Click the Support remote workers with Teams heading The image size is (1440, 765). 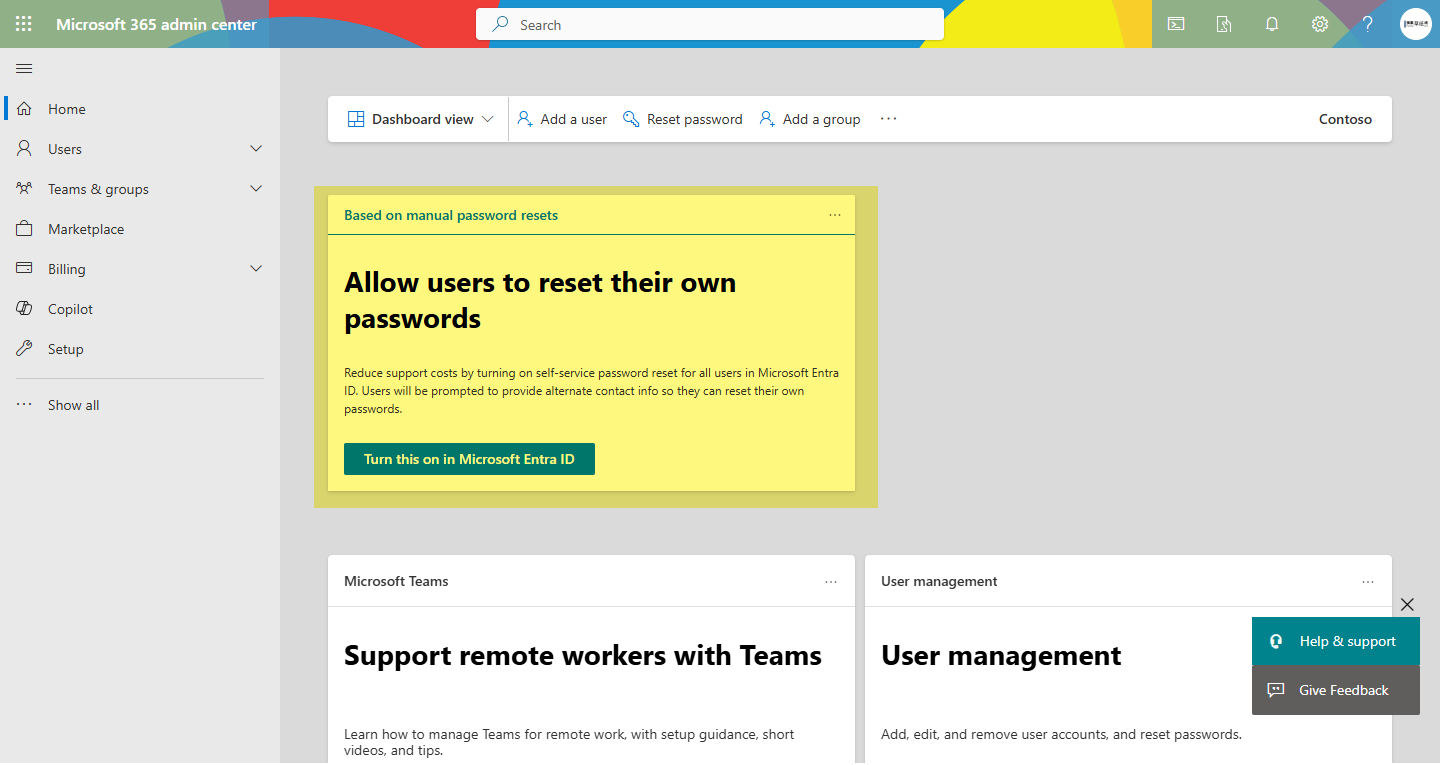pyautogui.click(x=583, y=655)
